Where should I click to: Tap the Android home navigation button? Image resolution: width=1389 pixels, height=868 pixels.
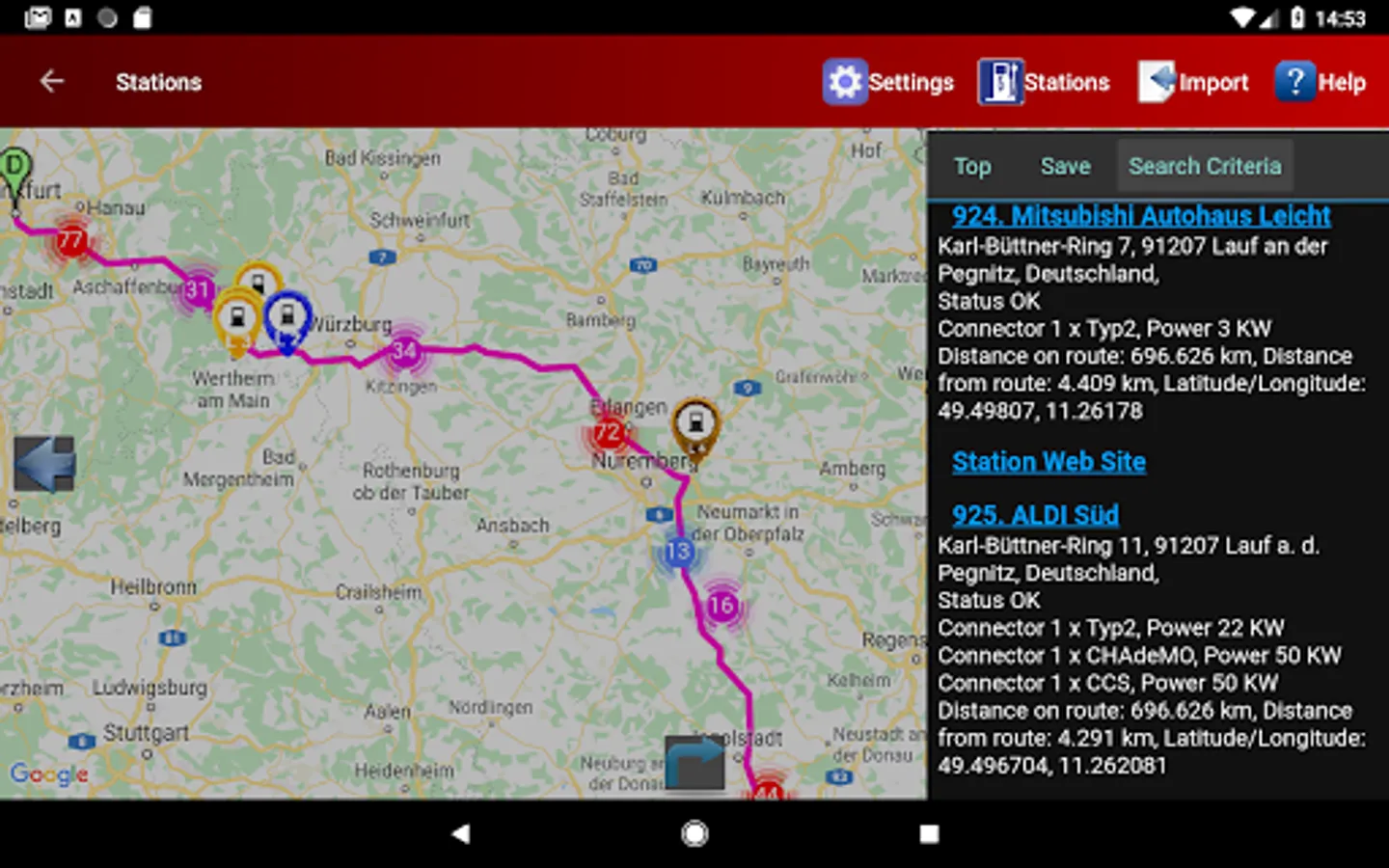click(x=694, y=833)
